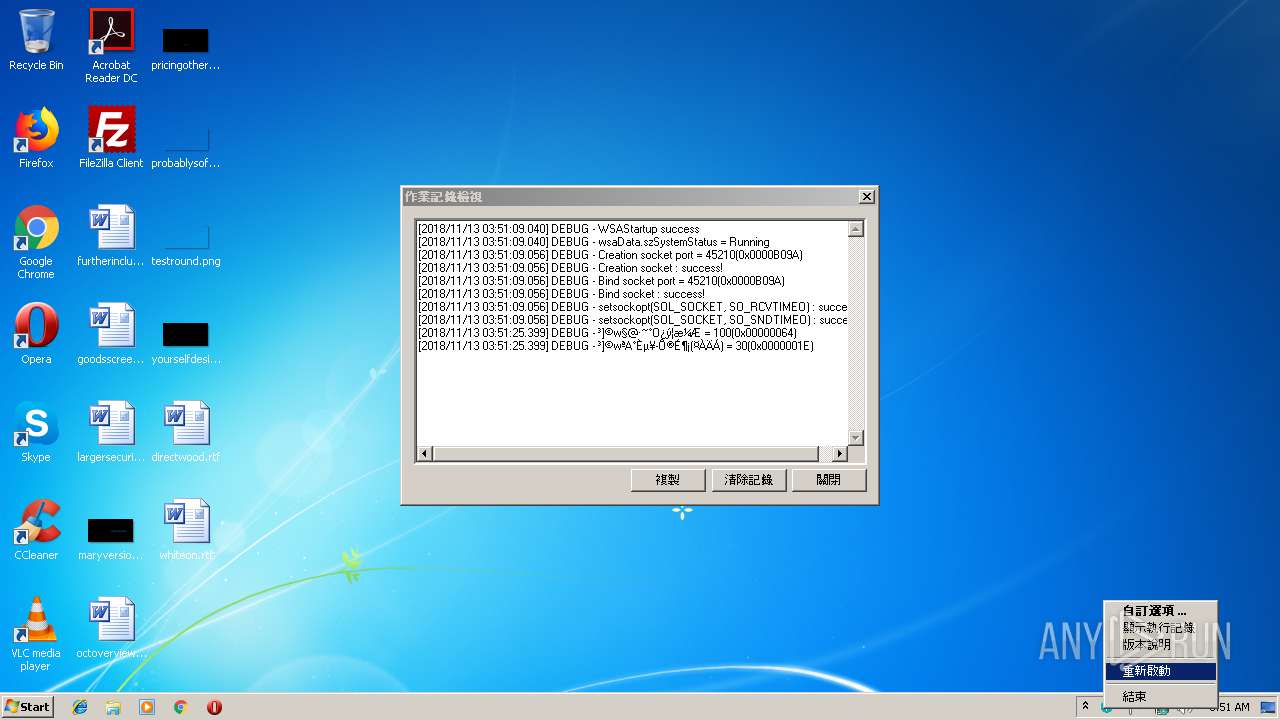The width and height of the screenshot is (1280, 720).
Task: Open Windows Media Player in taskbar
Action: (x=147, y=707)
